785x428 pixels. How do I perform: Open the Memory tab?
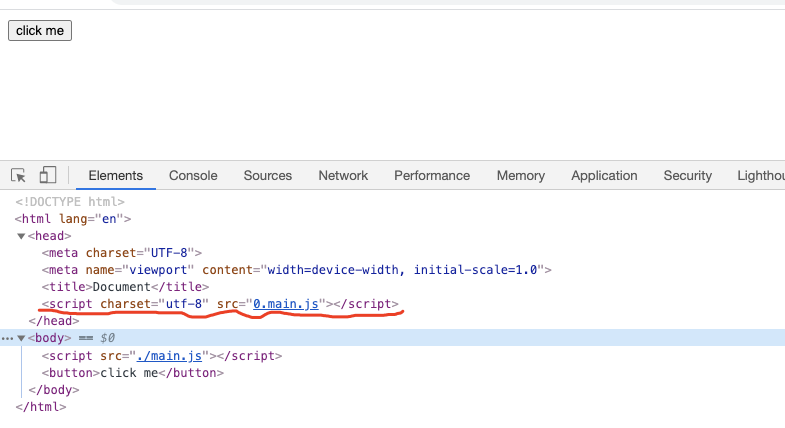521,176
